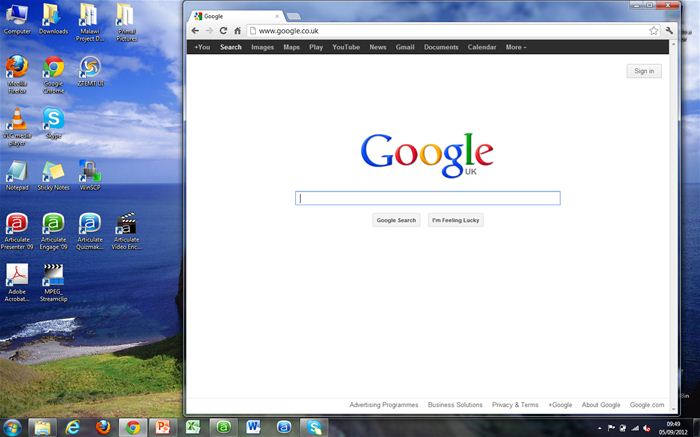Select the Adobe Acrobat desktop shortcut

tap(17, 283)
